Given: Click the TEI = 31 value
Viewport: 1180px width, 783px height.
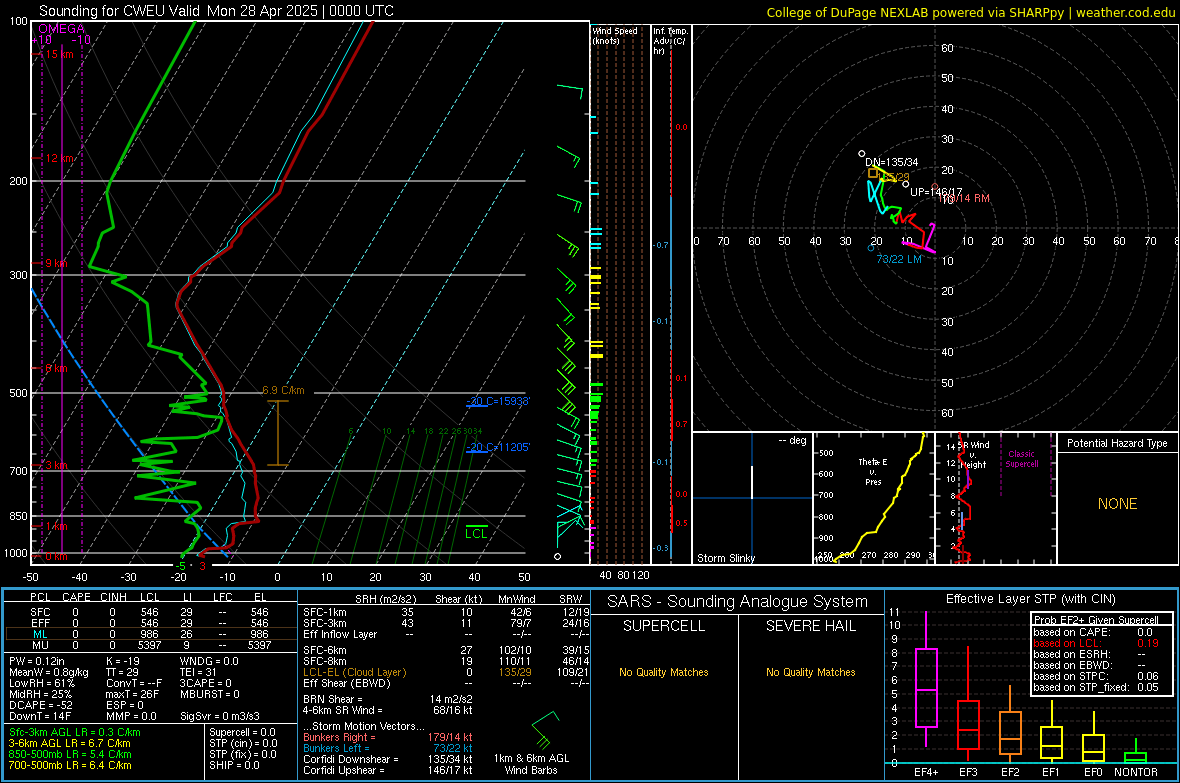Looking at the screenshot, I should point(198,672).
